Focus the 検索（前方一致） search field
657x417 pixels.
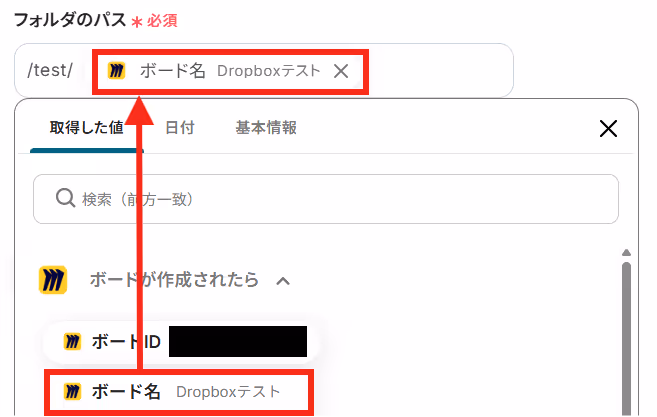click(x=326, y=199)
